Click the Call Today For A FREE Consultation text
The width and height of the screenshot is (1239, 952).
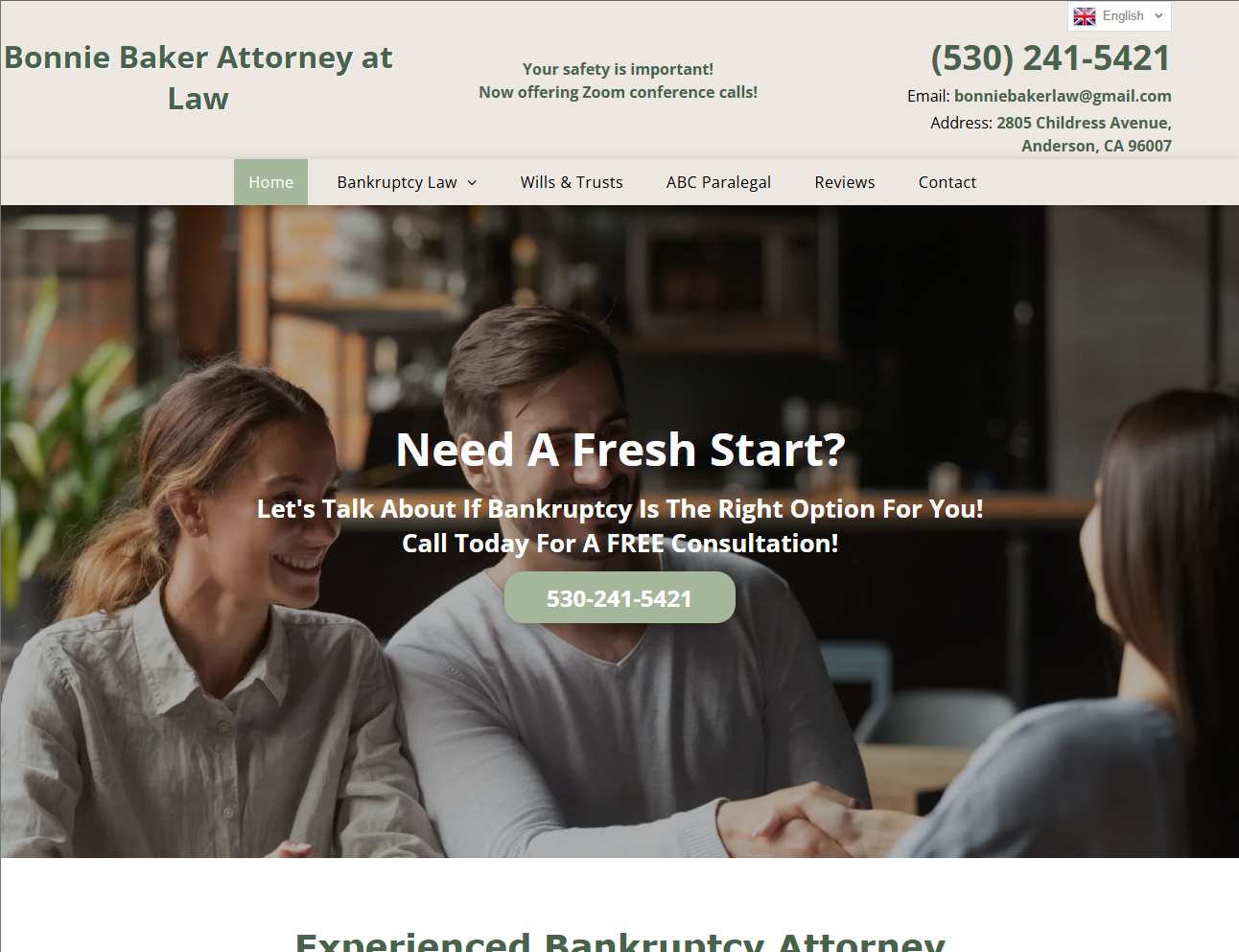[x=620, y=544]
